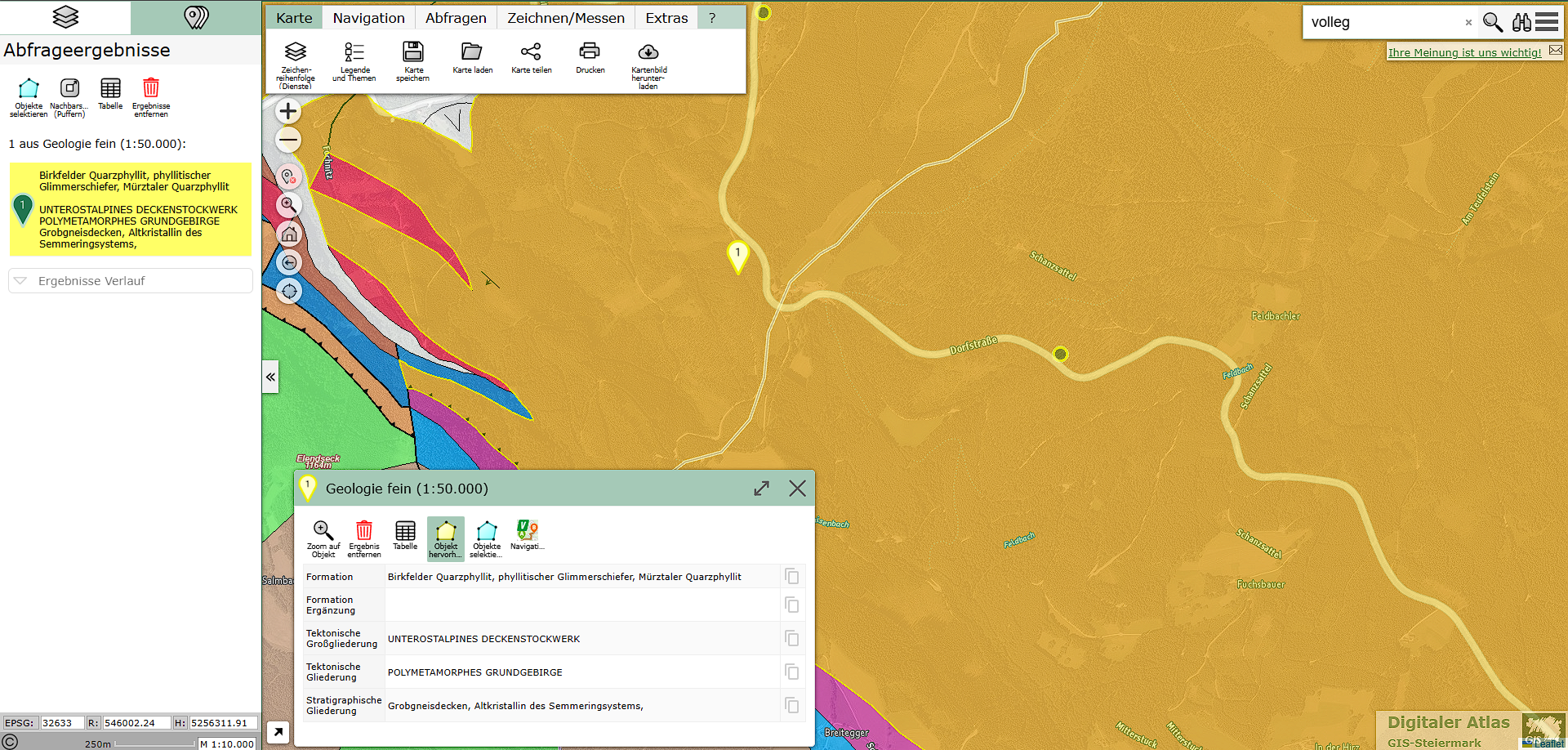Copy the Tektonische Großgliederung value
The width and height of the screenshot is (1568, 750).
coord(791,638)
